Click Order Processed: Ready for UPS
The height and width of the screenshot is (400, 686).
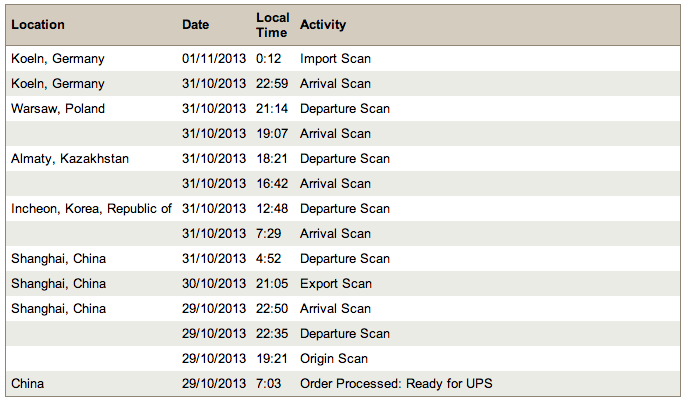tap(396, 383)
